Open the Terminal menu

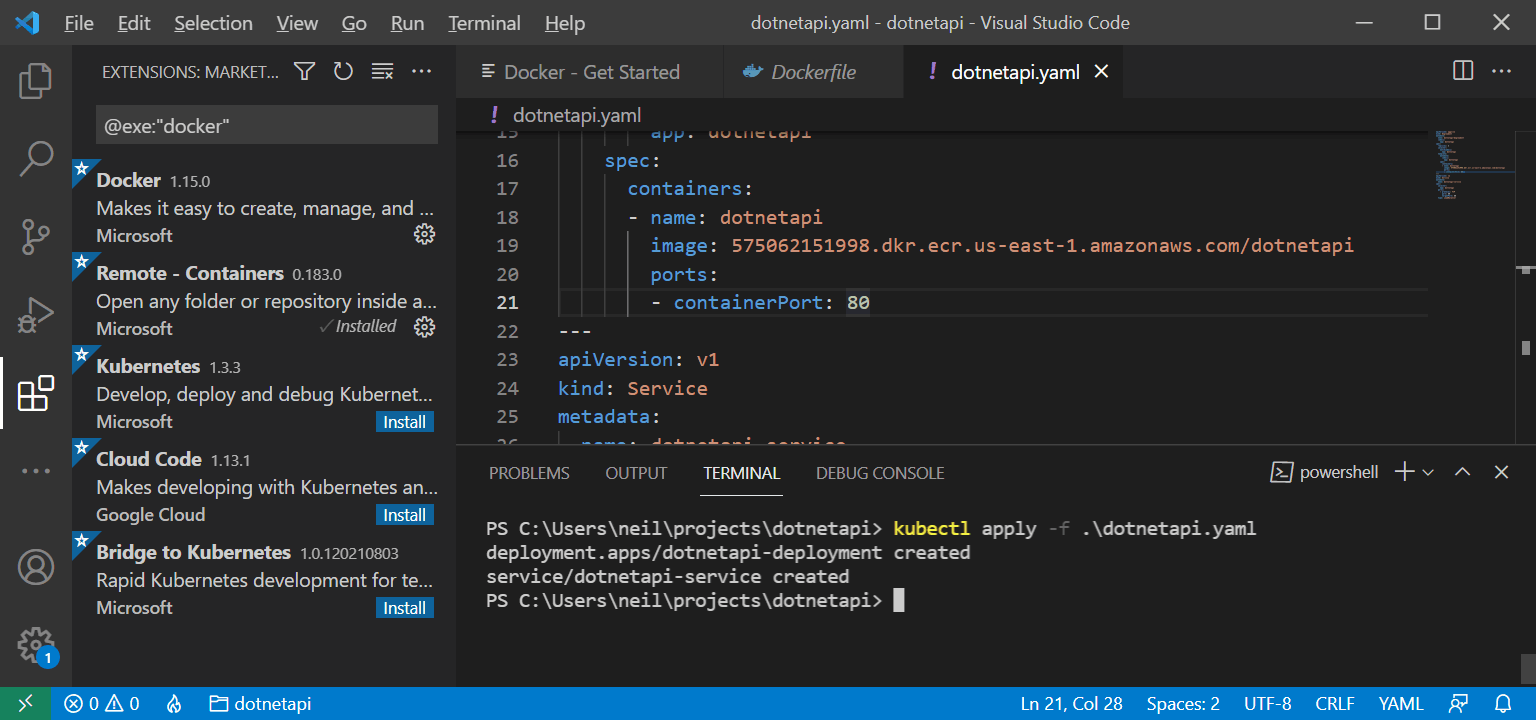tap(484, 23)
